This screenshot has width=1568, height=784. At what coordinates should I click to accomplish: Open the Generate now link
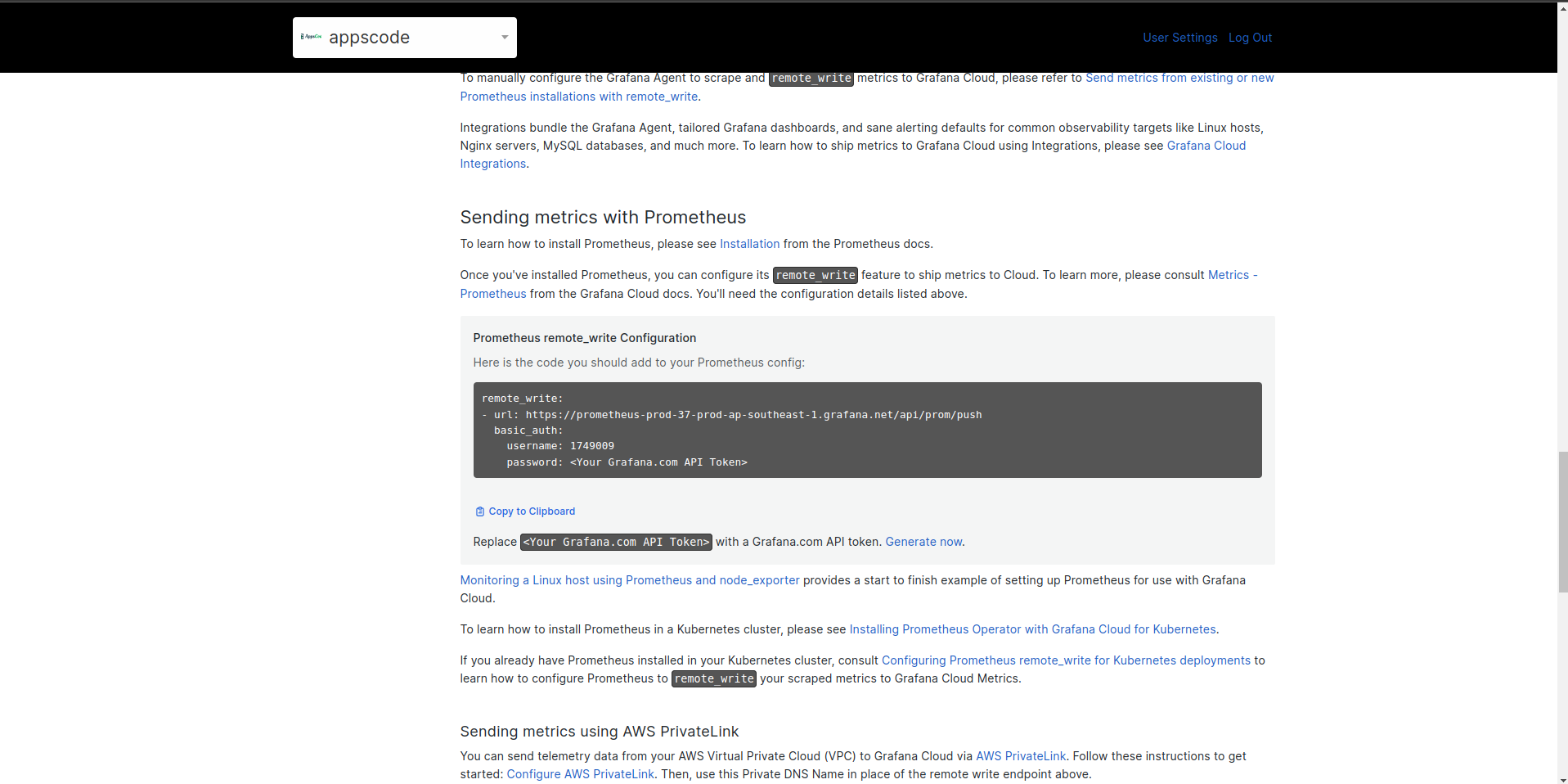(923, 542)
